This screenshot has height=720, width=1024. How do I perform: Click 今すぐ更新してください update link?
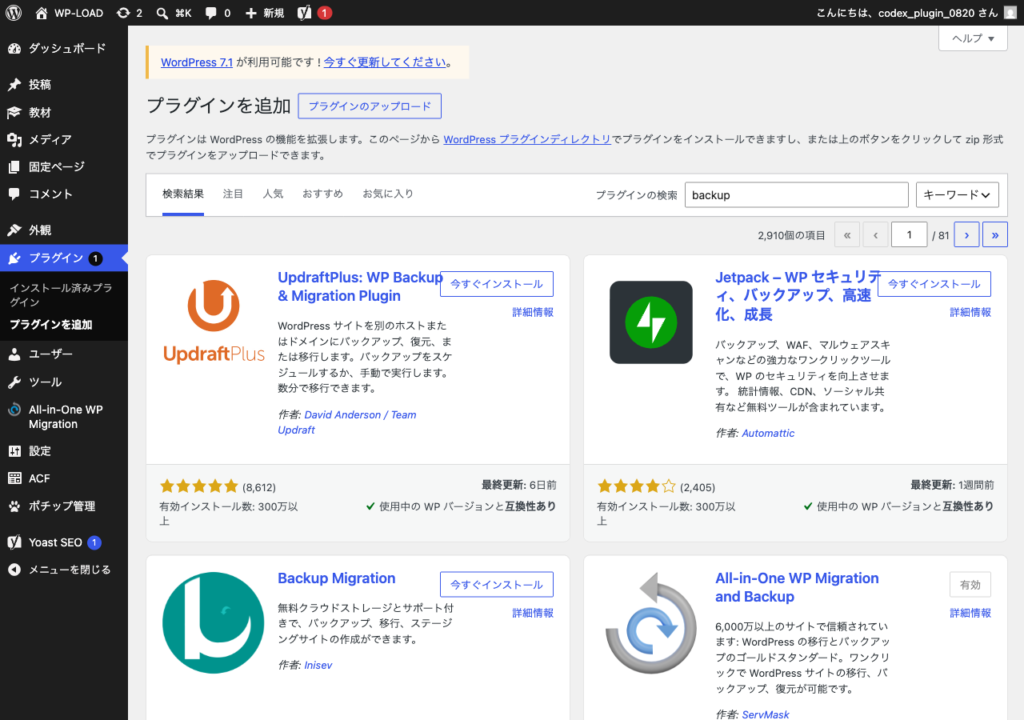pyautogui.click(x=385, y=62)
